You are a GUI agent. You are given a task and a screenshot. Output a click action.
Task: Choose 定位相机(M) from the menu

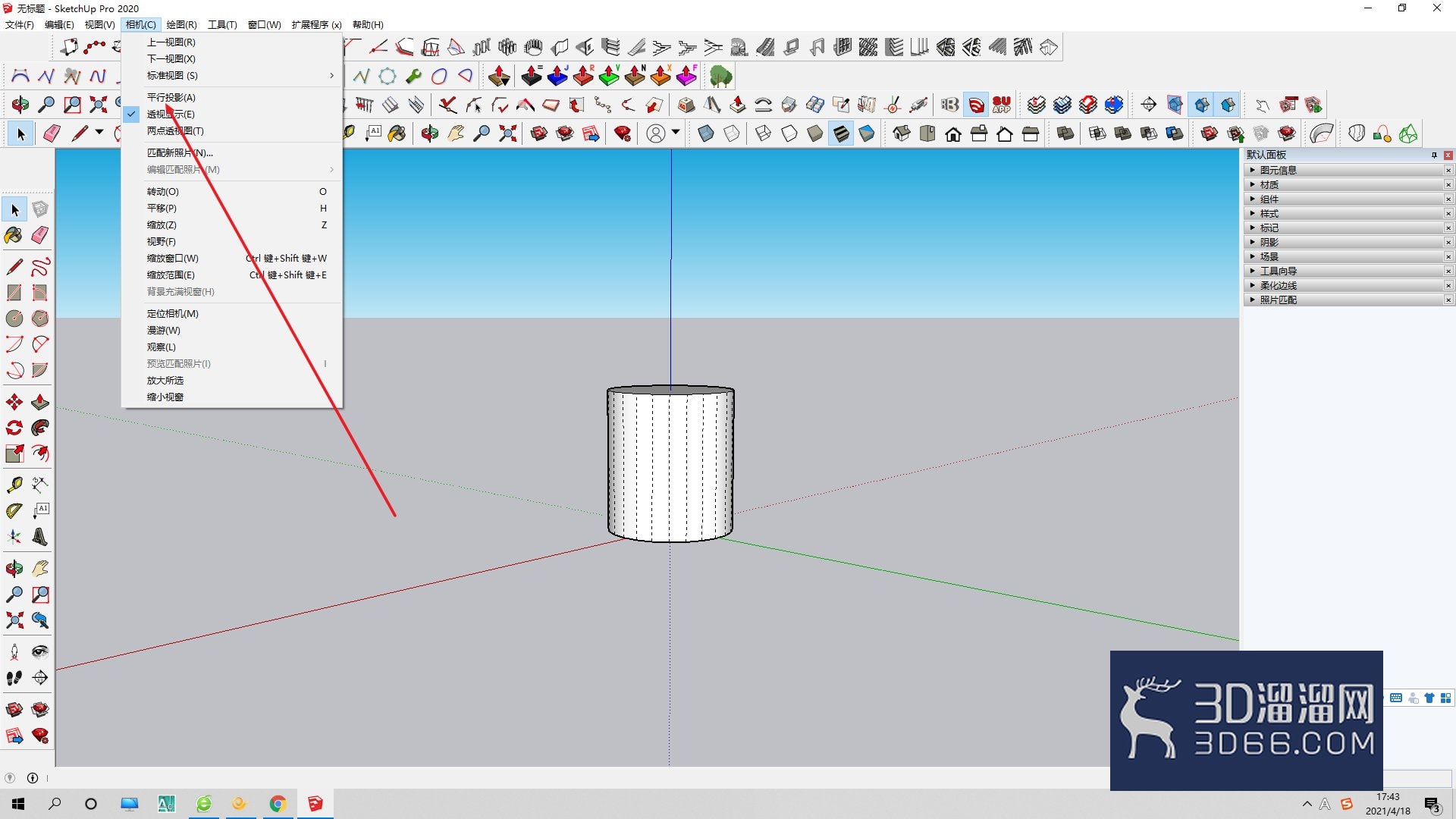[231, 314]
